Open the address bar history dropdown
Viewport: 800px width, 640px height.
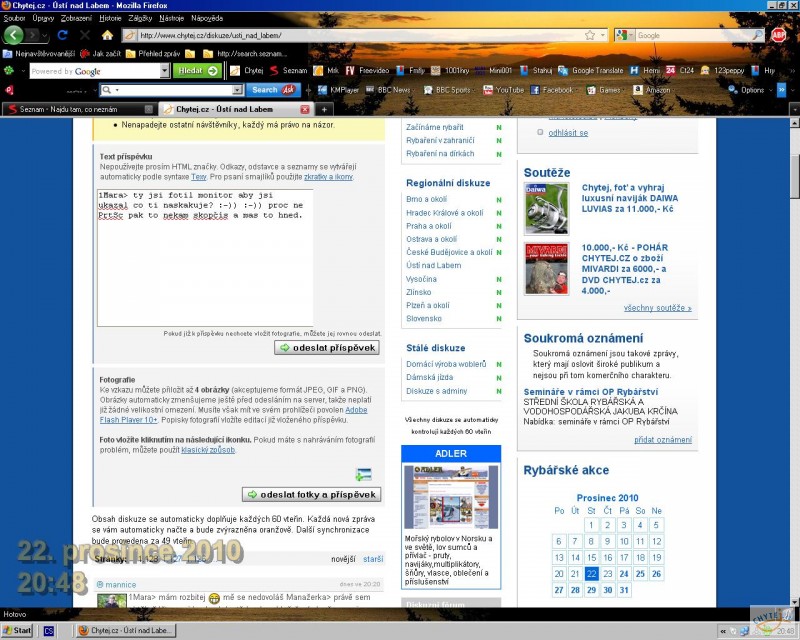pyautogui.click(x=603, y=35)
